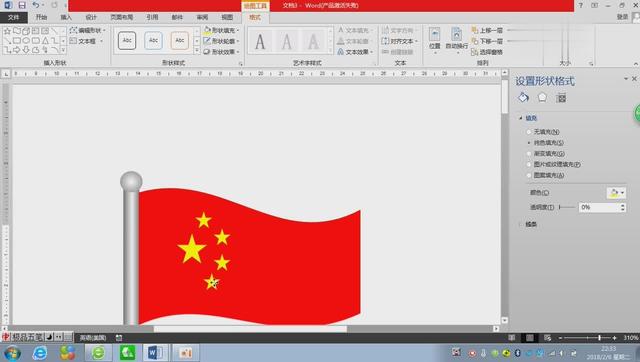Click the transparency 0% value field
The height and width of the screenshot is (362, 640).
tap(599, 207)
